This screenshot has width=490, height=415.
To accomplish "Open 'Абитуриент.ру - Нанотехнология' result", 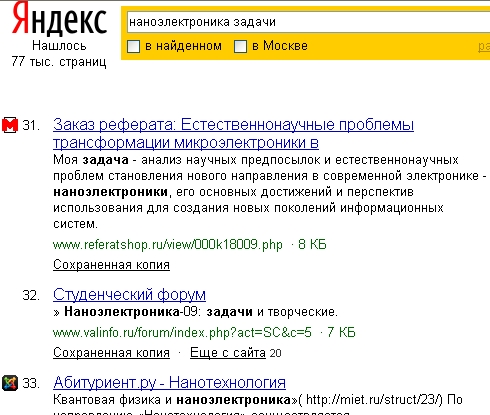I will (x=169, y=382).
